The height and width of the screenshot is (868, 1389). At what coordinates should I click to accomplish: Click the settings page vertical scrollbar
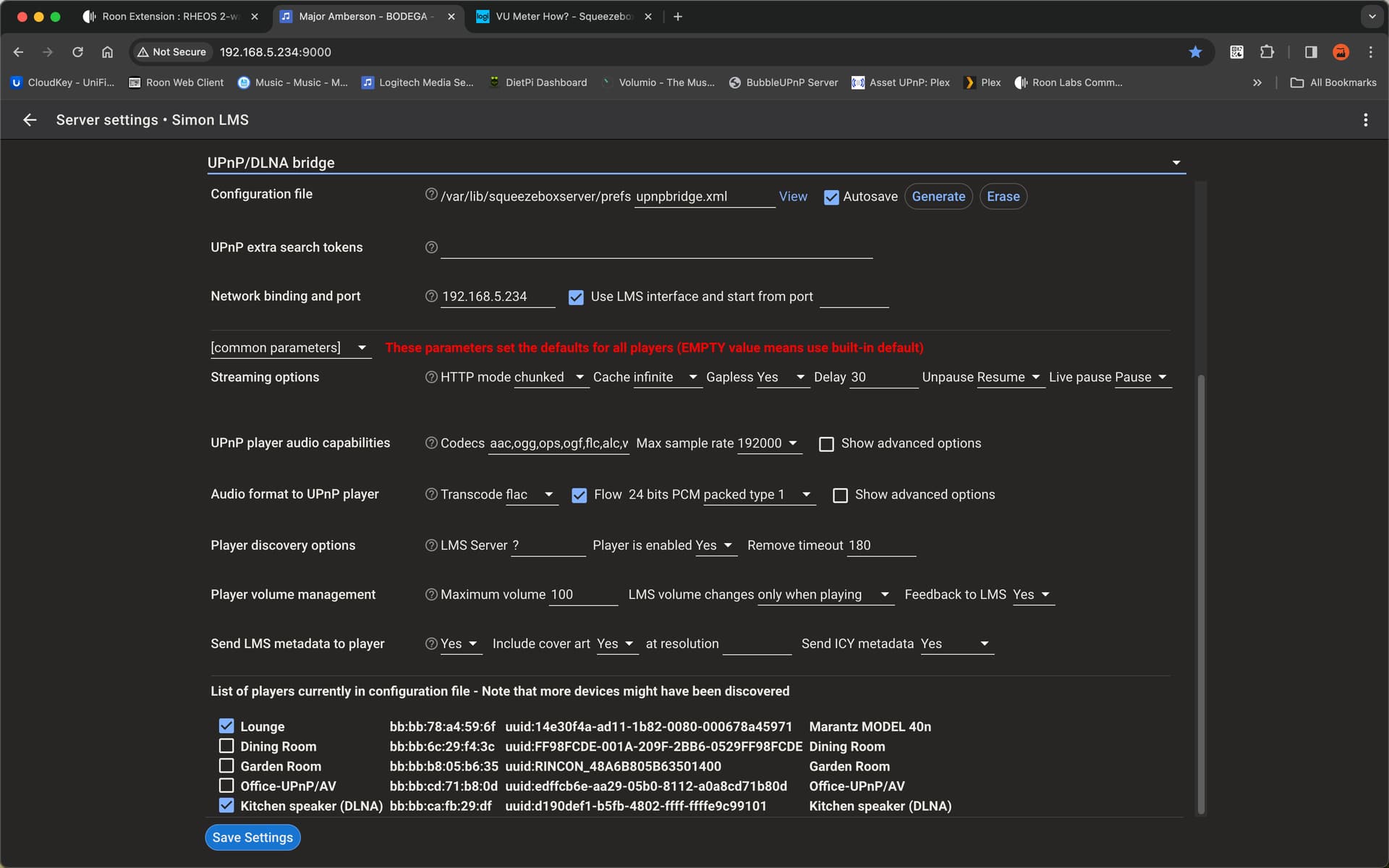tap(1201, 593)
